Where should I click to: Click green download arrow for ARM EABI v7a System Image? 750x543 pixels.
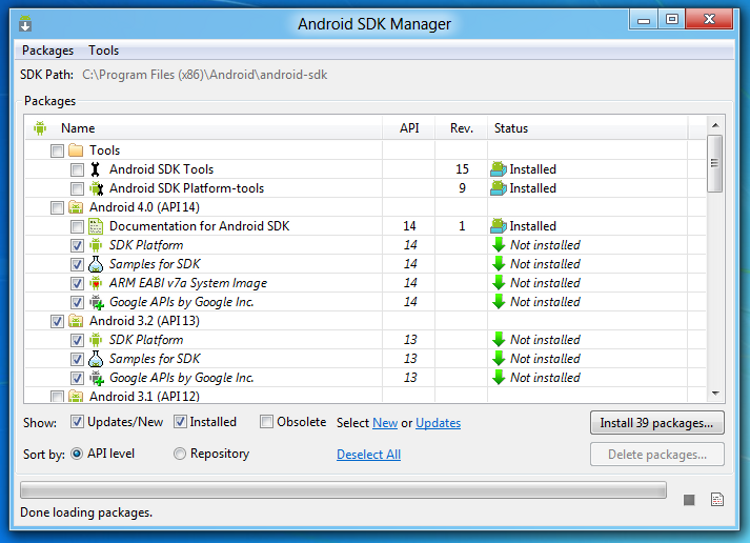(499, 283)
